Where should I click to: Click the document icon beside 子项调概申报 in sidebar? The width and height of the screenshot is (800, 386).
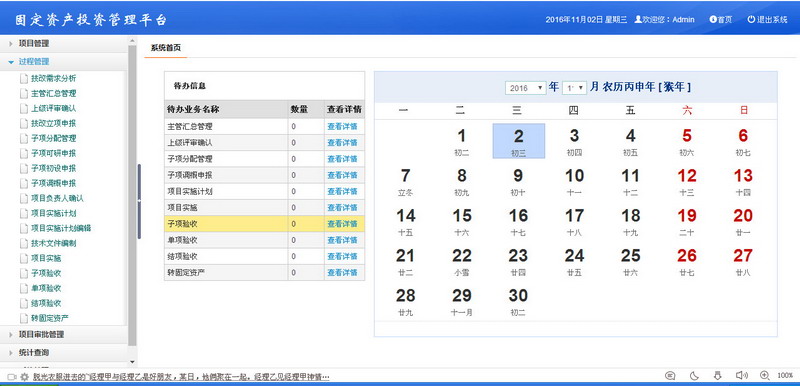pyautogui.click(x=23, y=184)
